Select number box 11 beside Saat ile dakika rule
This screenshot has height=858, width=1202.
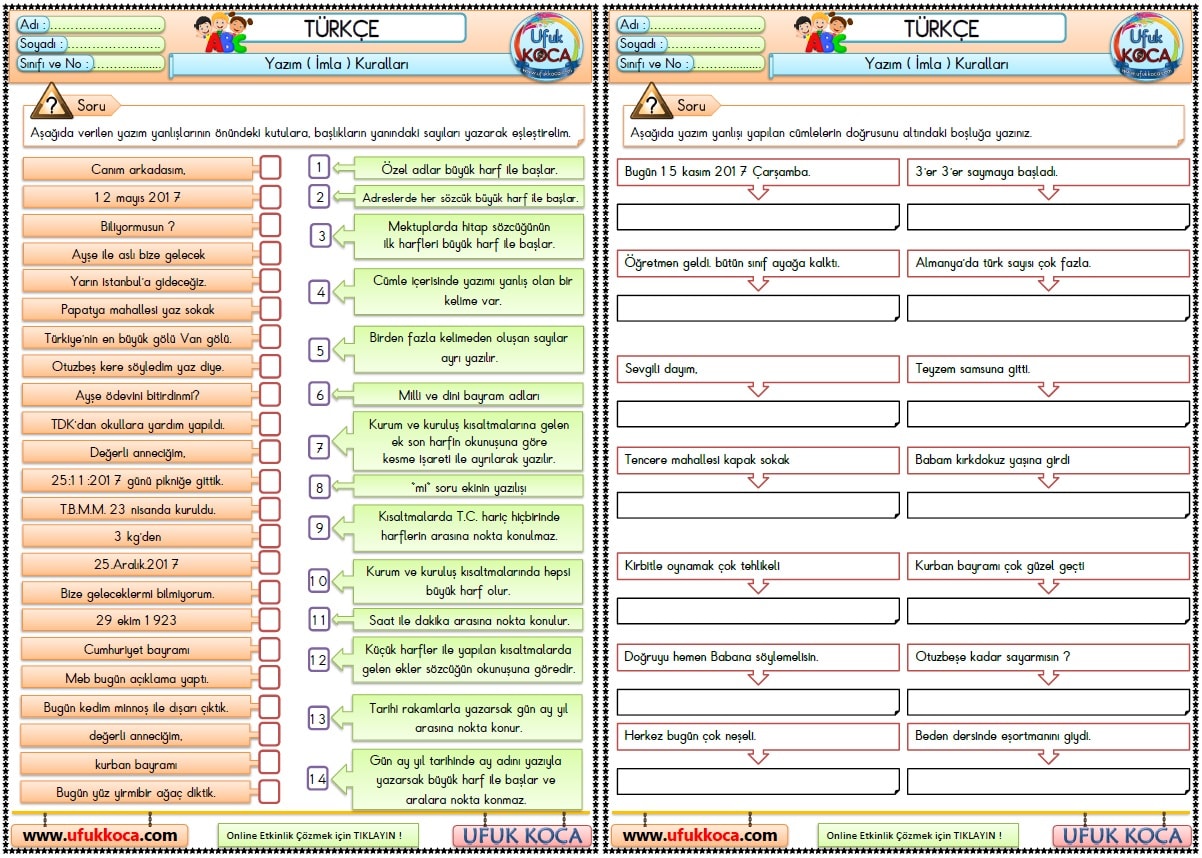[319, 620]
